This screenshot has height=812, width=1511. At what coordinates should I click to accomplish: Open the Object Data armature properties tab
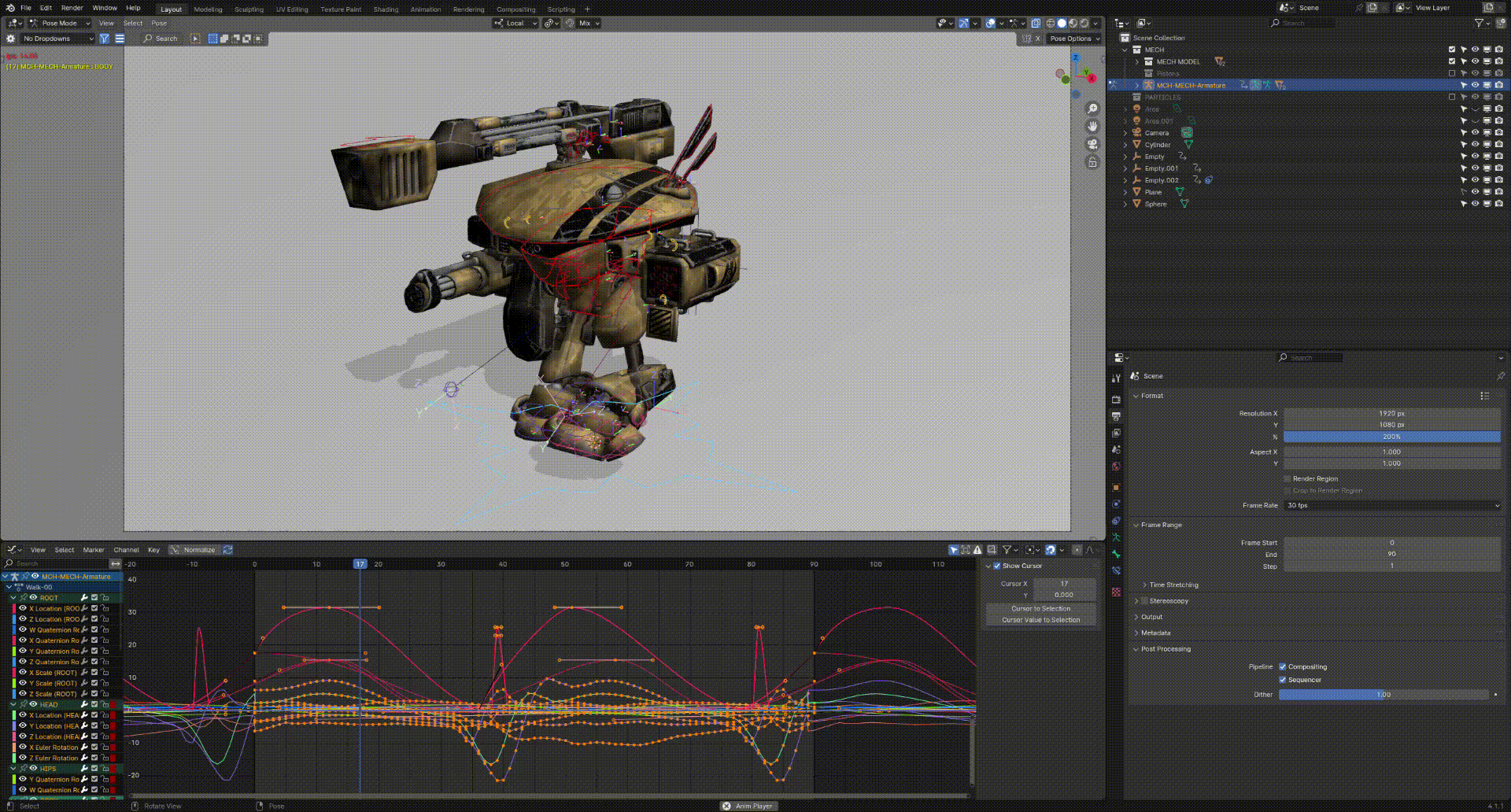coord(1116,537)
